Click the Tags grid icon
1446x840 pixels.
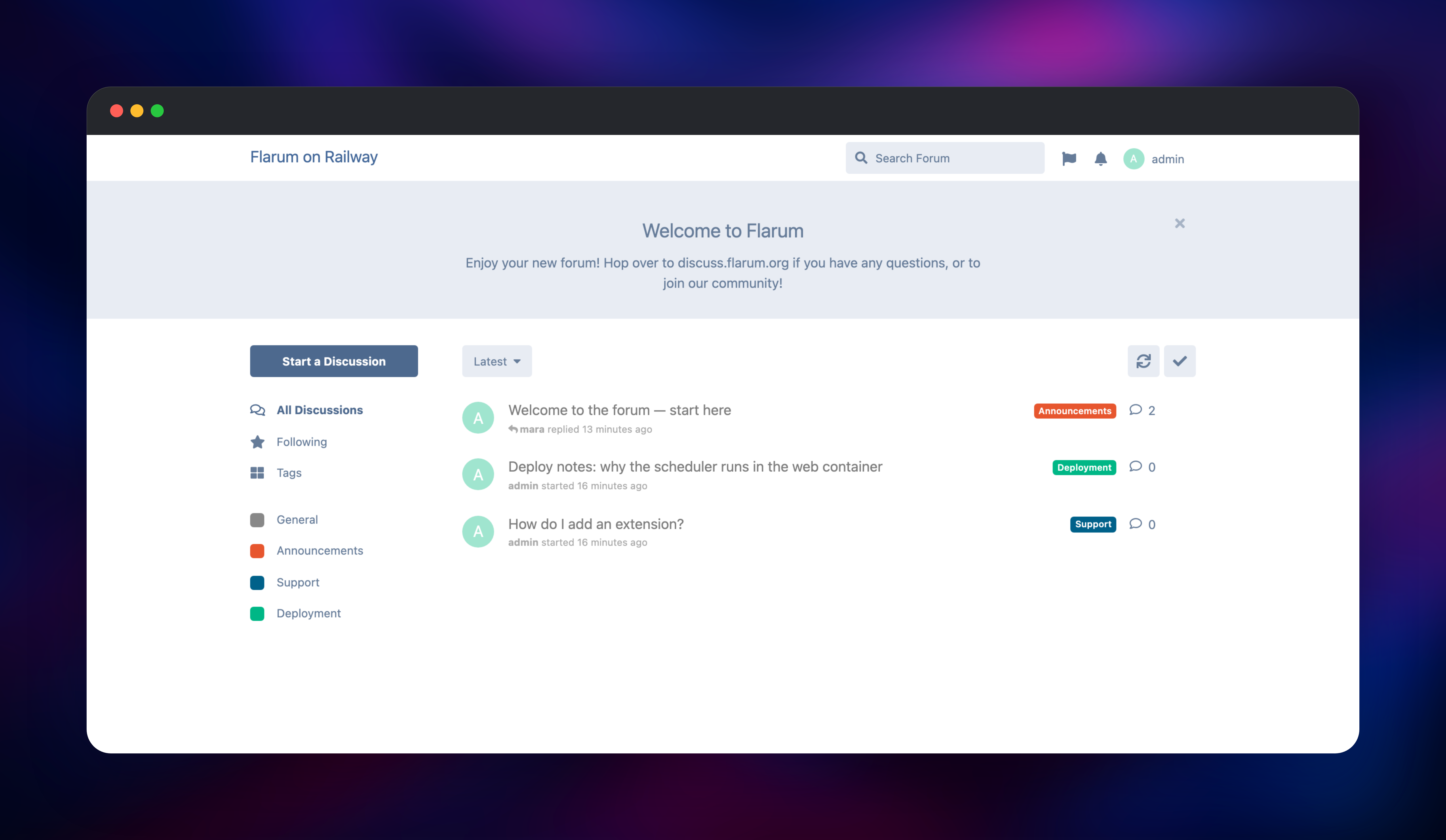(257, 473)
